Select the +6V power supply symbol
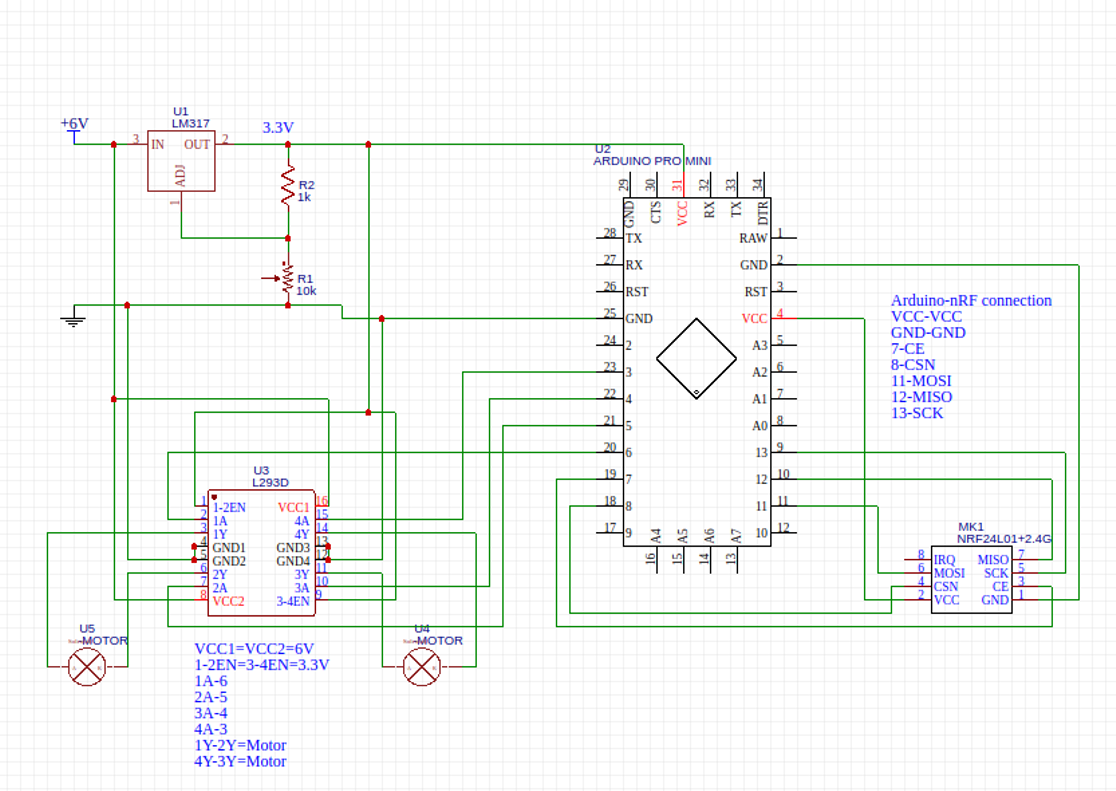Image resolution: width=1116 pixels, height=791 pixels. 74,124
